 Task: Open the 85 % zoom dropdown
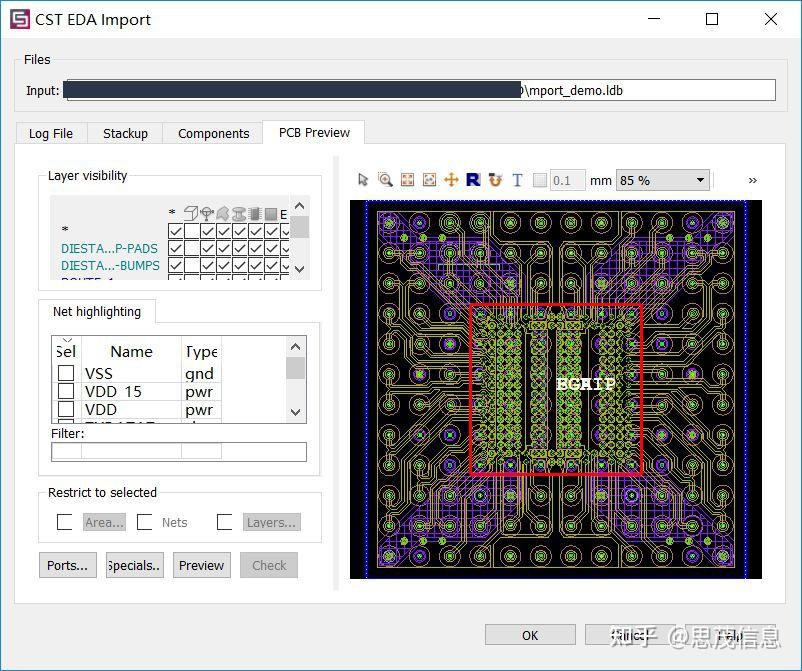[662, 180]
